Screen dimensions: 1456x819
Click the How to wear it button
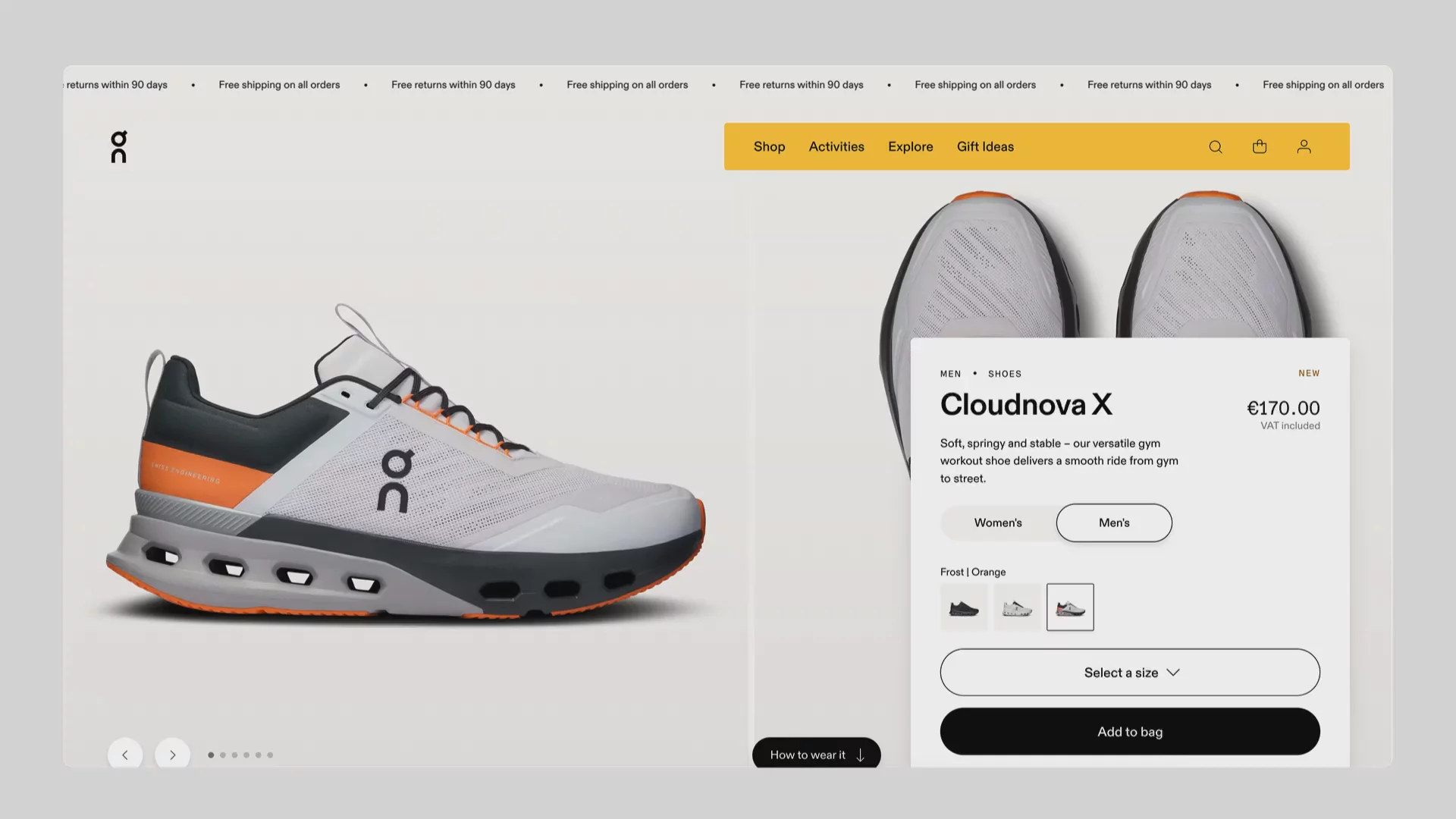pyautogui.click(x=817, y=753)
